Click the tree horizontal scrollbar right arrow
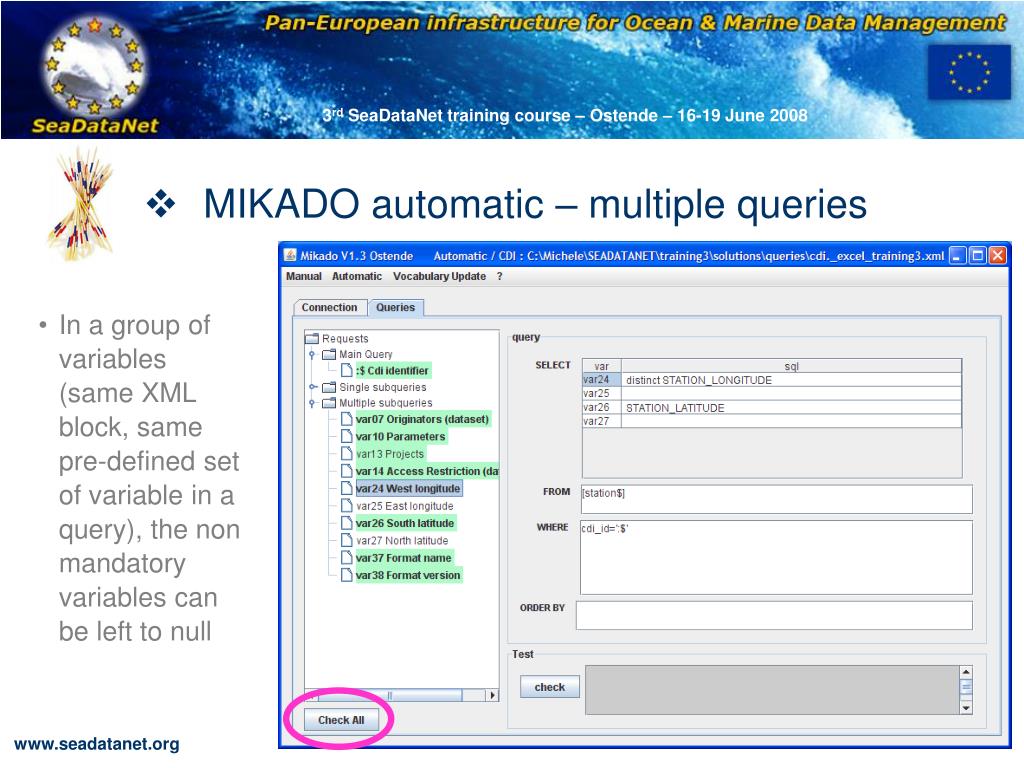Image resolution: width=1024 pixels, height=768 pixels. click(492, 696)
